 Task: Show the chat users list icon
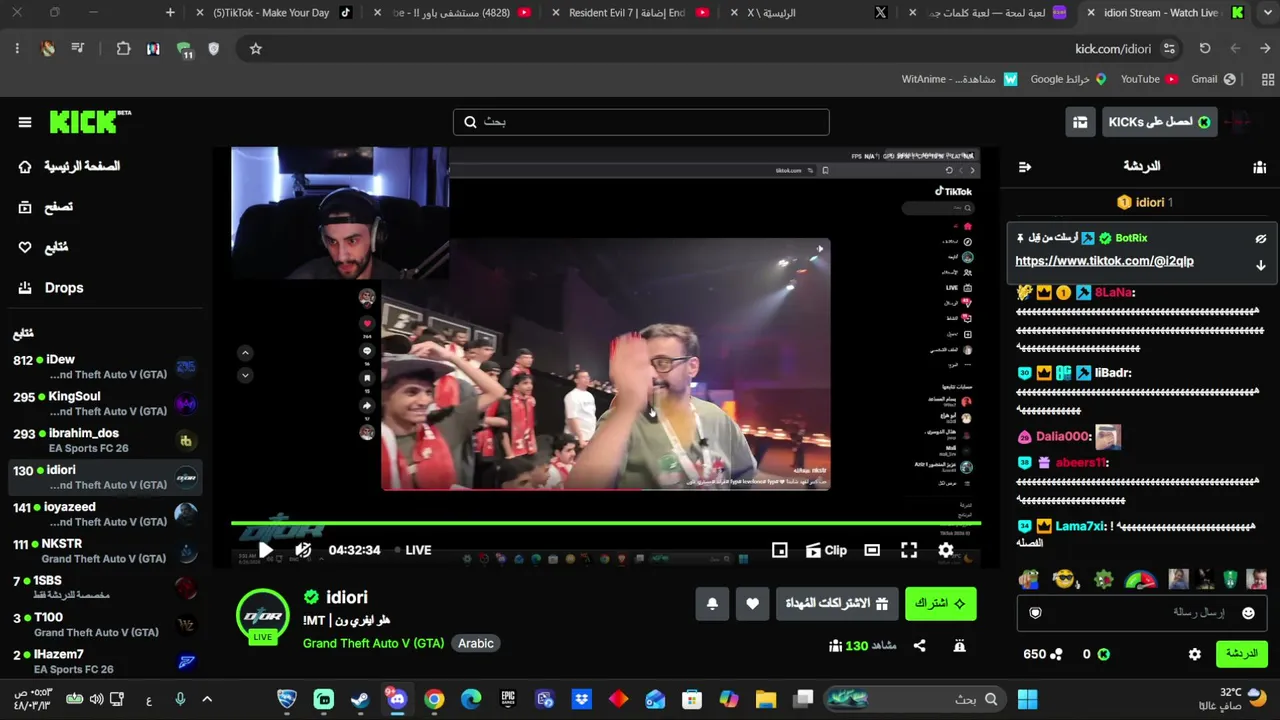pos(1259,167)
